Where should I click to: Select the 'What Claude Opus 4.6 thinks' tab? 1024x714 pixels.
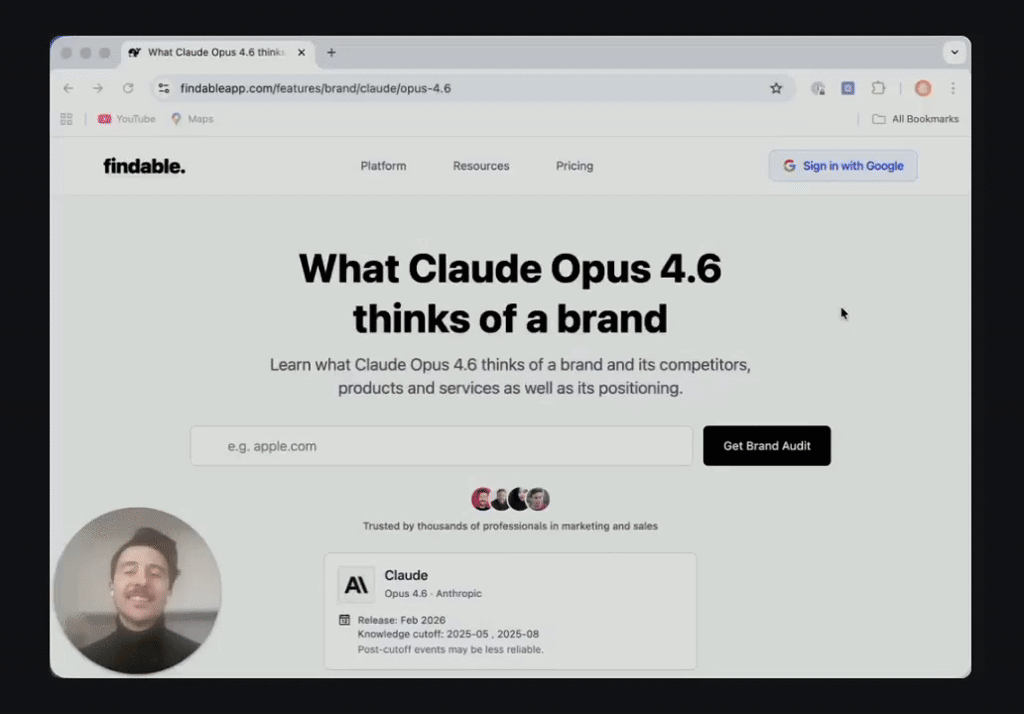(x=217, y=52)
